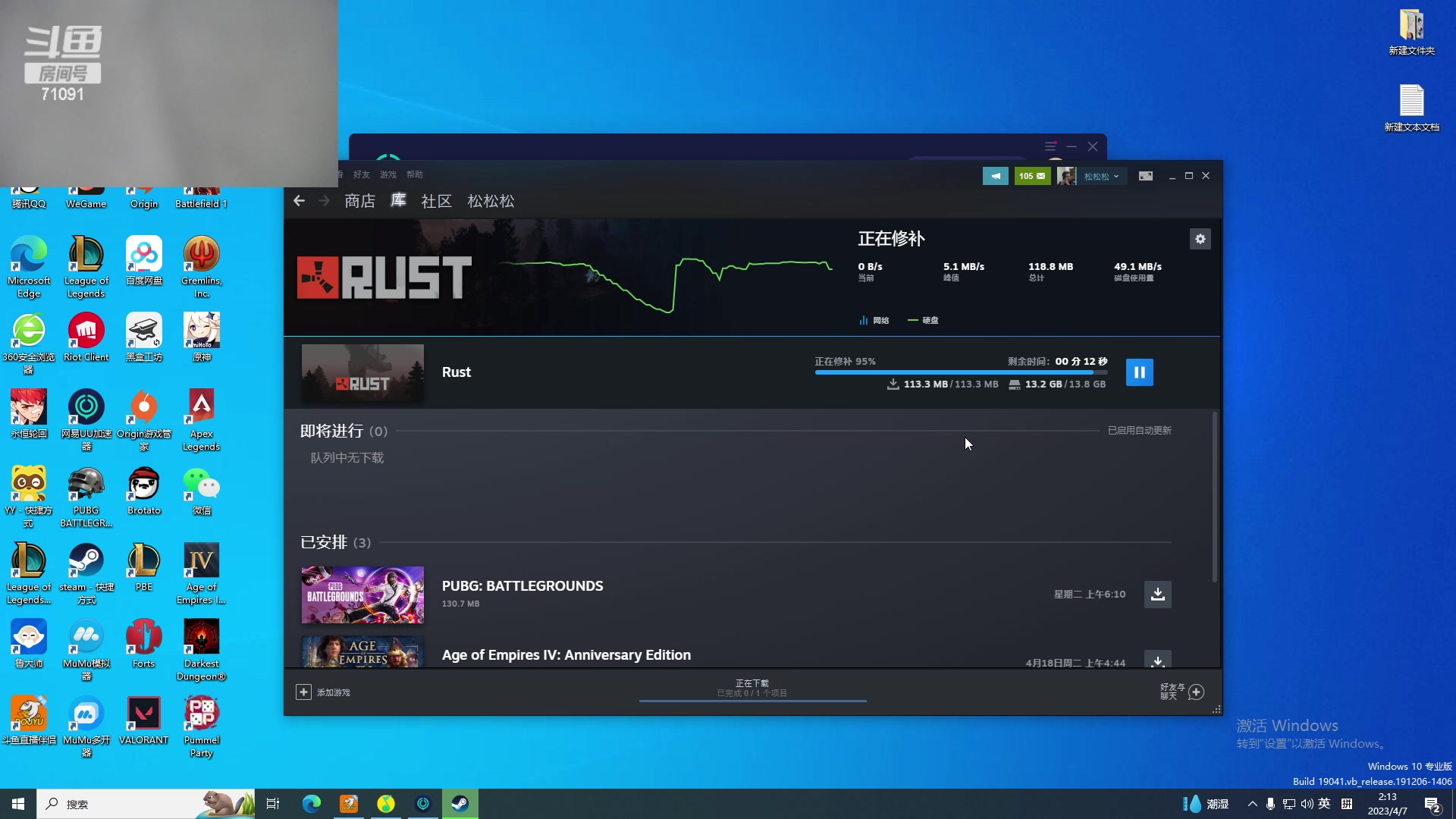
Task: Open Gremlins, Inc. desktop shortcut
Action: point(201,266)
